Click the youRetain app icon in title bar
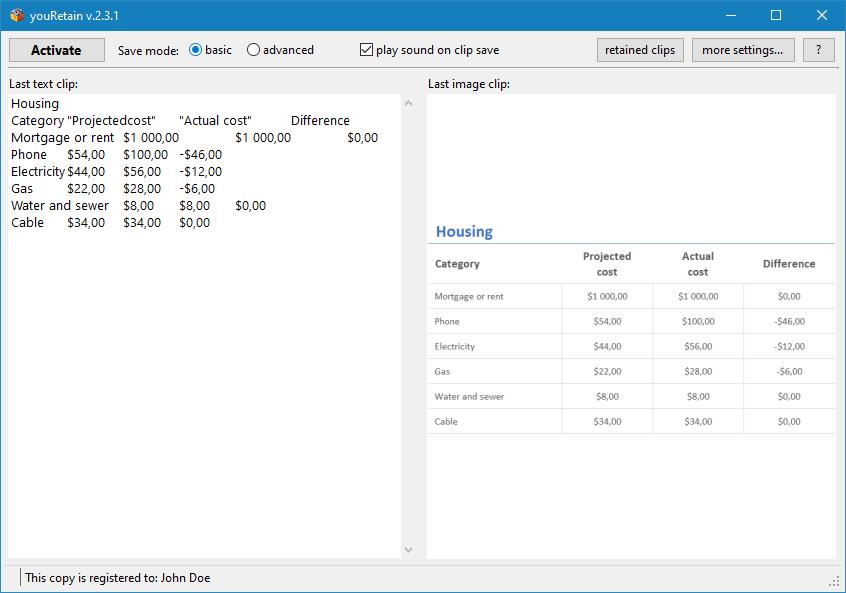The image size is (846, 593). (16, 15)
